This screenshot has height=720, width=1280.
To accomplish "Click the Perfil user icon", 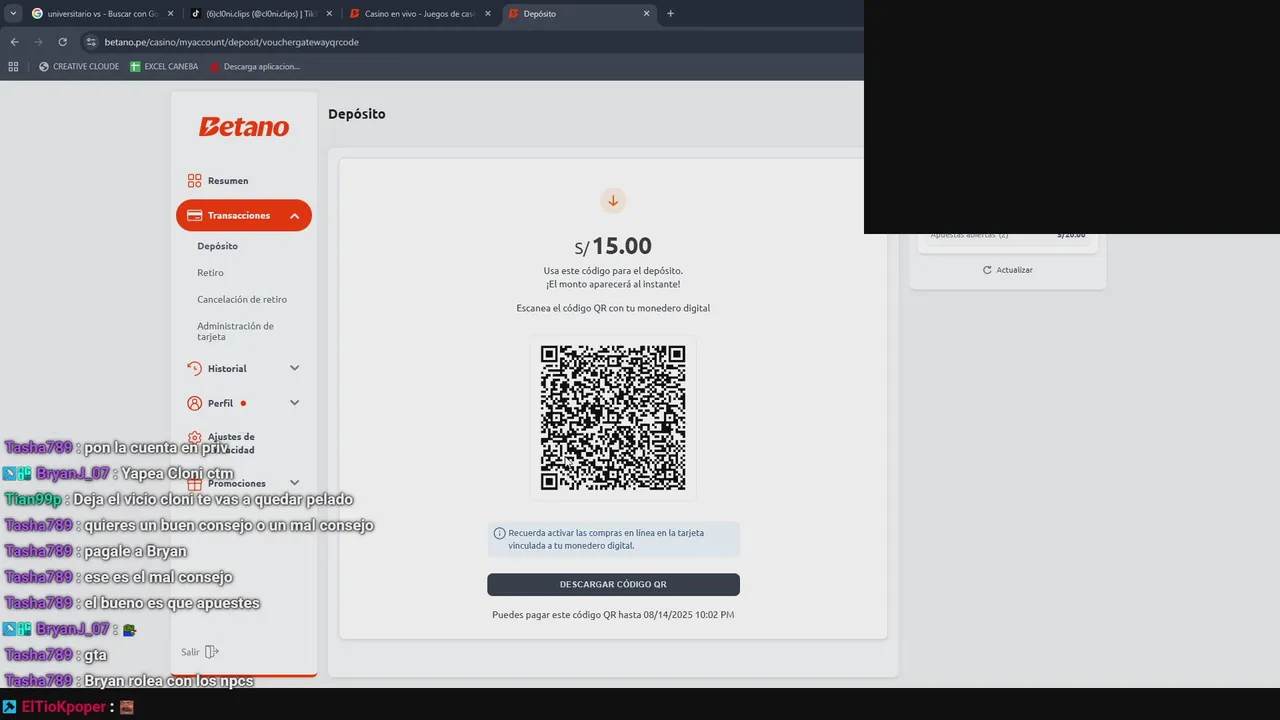I will (x=195, y=403).
